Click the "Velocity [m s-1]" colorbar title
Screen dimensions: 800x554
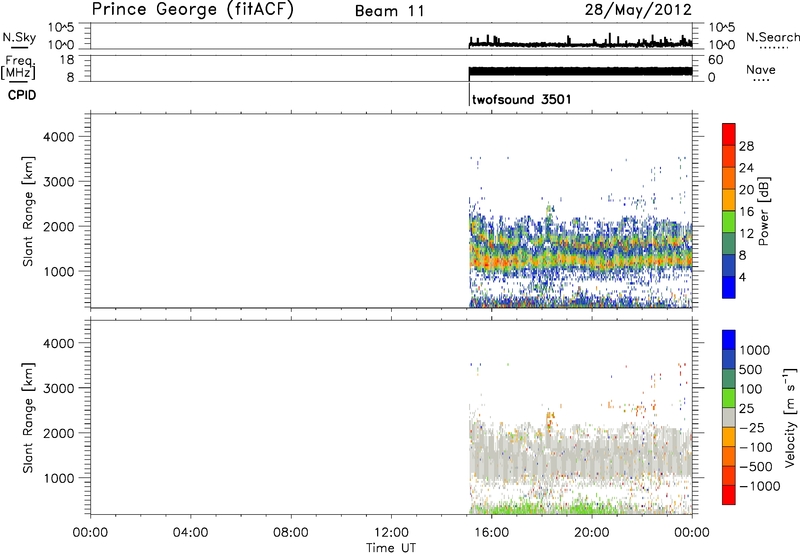[790, 417]
